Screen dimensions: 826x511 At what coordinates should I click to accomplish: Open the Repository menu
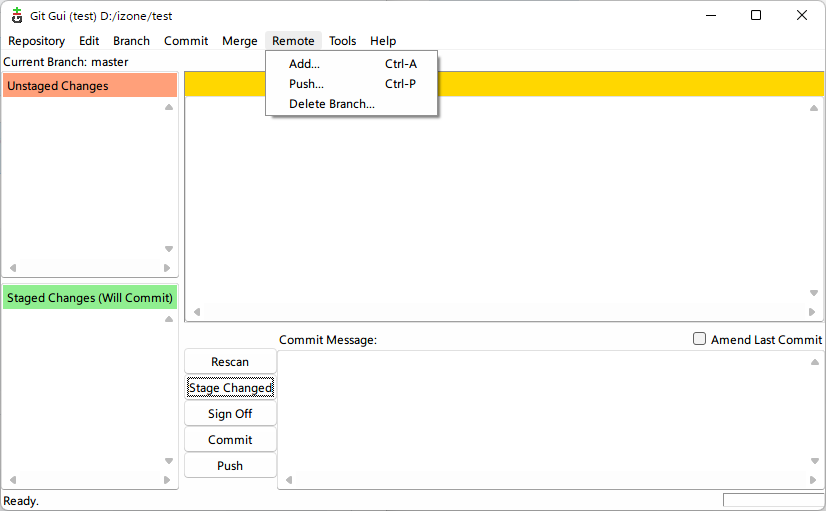coord(36,41)
